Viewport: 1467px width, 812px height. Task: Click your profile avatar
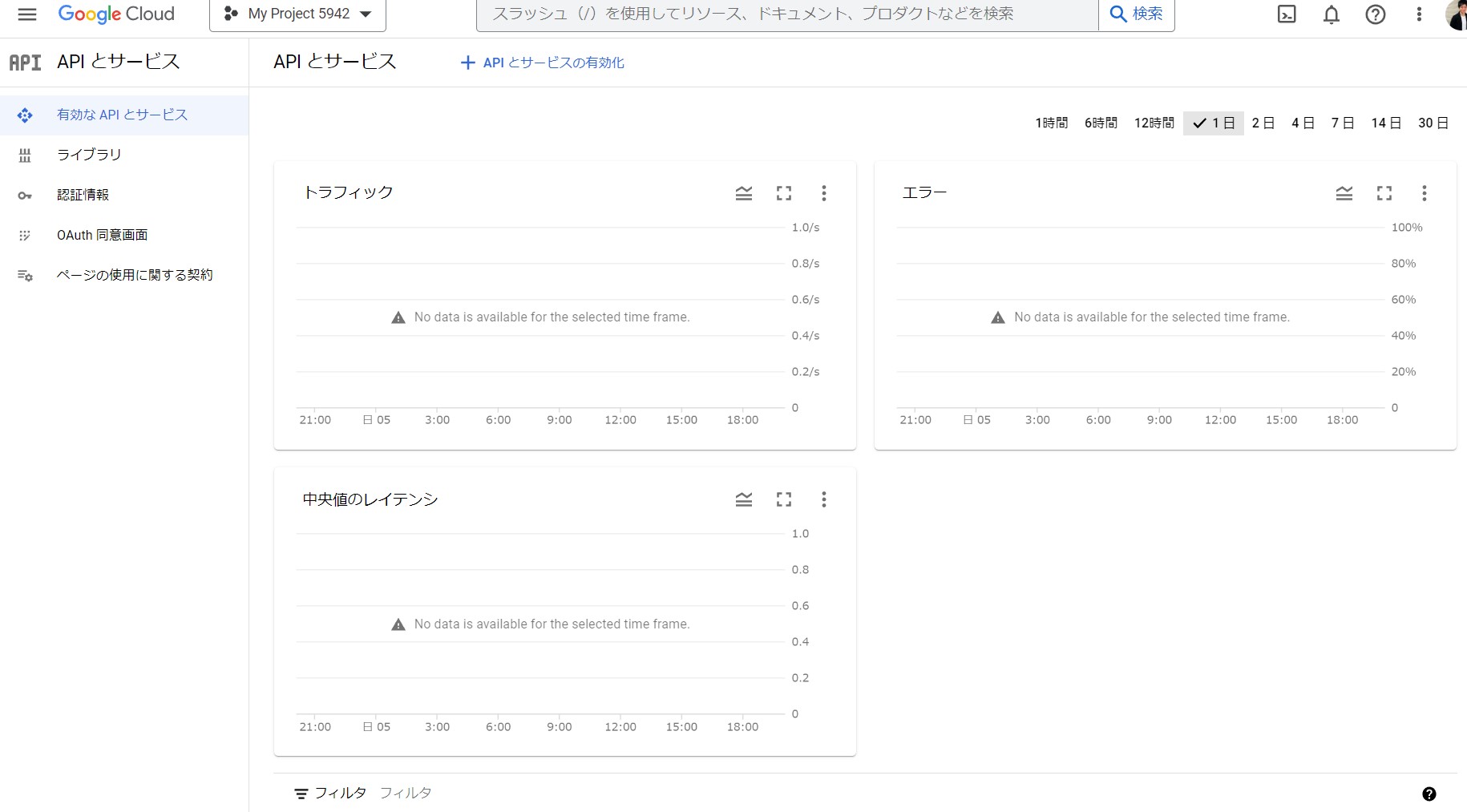[x=1453, y=14]
